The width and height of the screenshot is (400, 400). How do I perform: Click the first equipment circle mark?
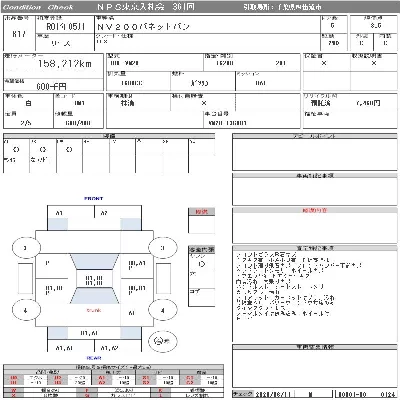click(x=16, y=150)
